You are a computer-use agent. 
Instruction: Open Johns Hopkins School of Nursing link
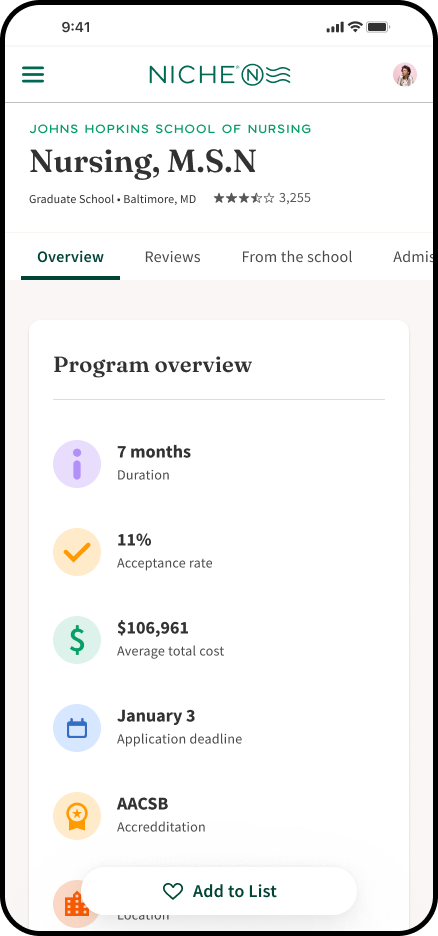pyautogui.click(x=171, y=128)
